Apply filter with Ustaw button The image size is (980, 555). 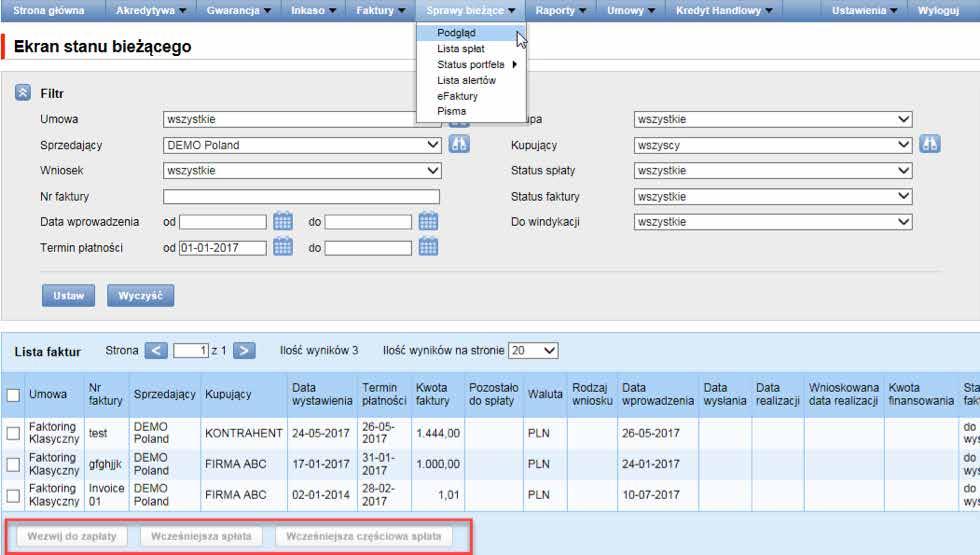[x=69, y=296]
